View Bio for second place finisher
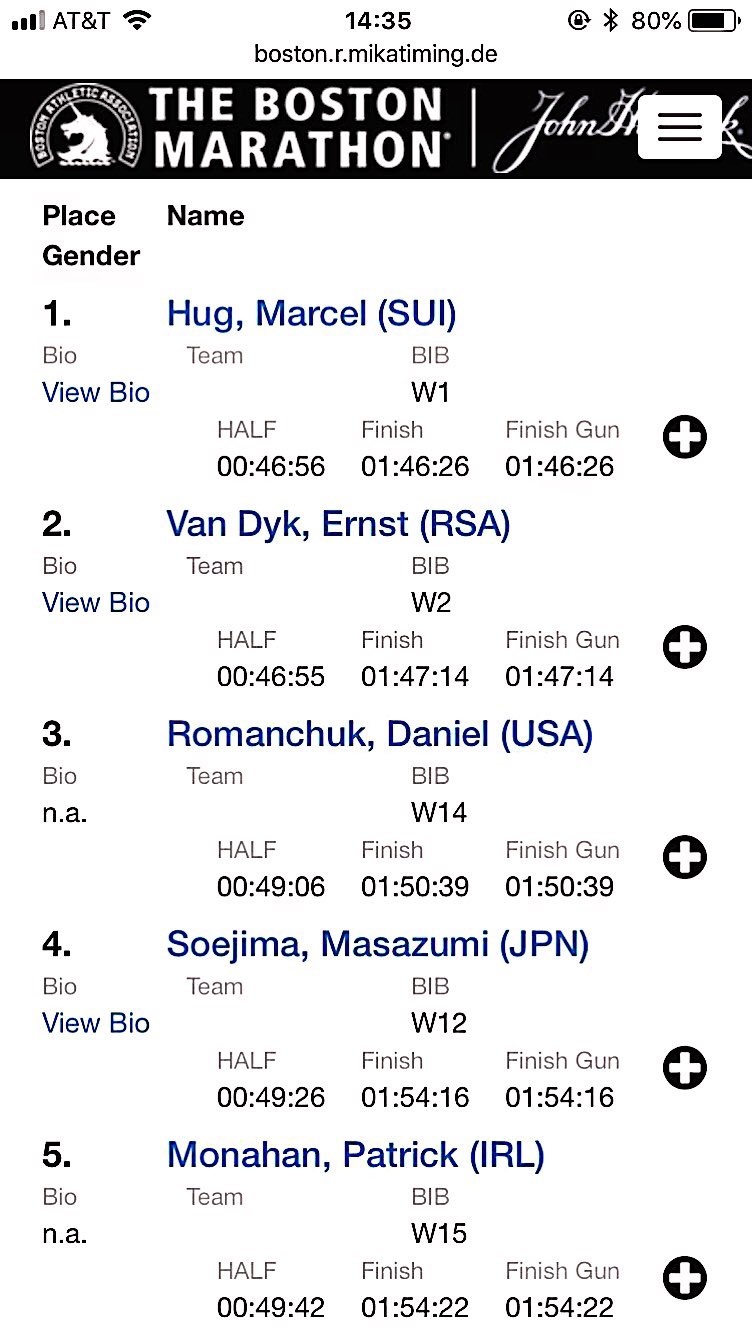Image resolution: width=752 pixels, height=1336 pixels. (x=96, y=602)
